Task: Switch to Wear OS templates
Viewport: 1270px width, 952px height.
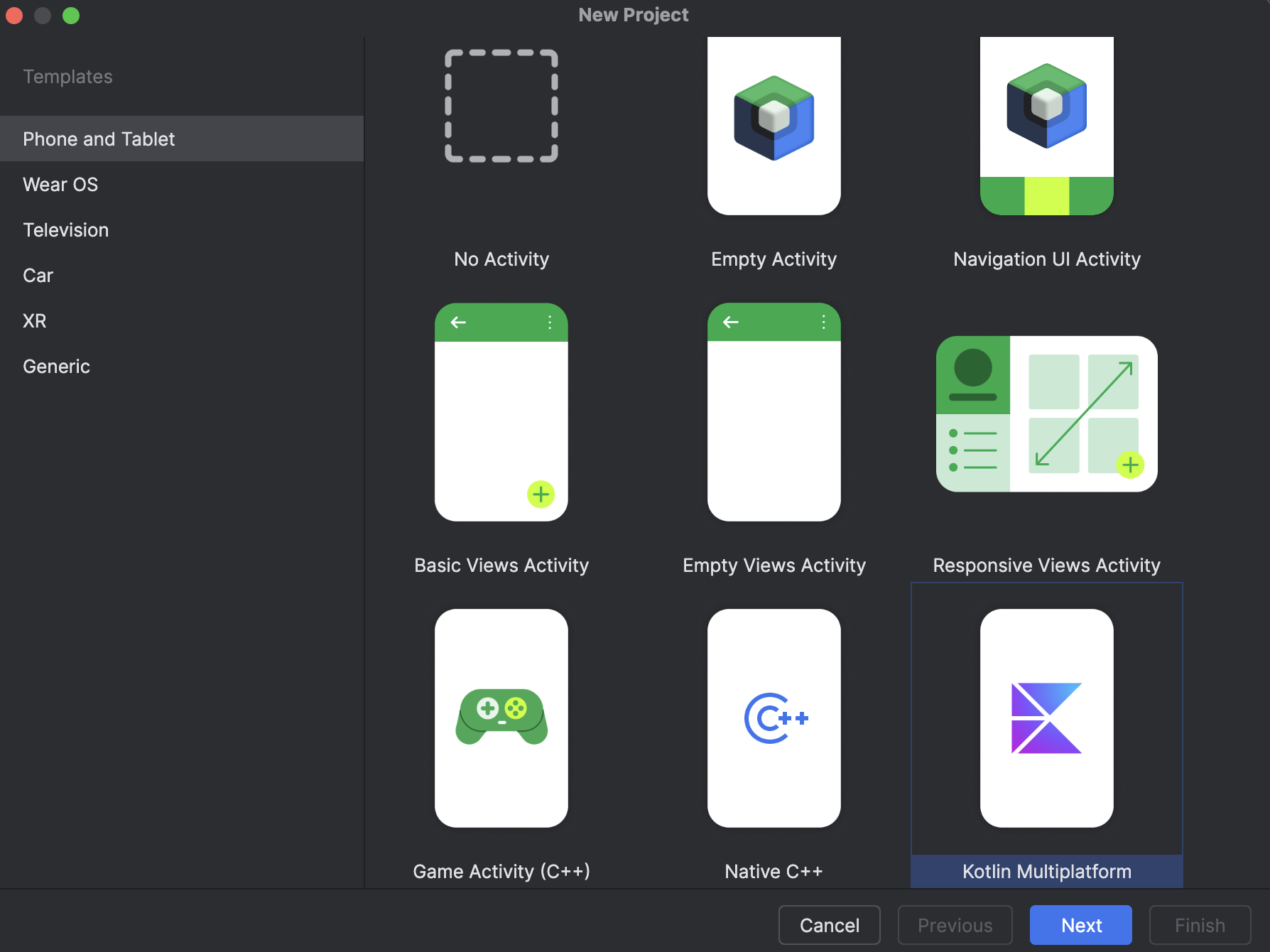Action: [60, 185]
